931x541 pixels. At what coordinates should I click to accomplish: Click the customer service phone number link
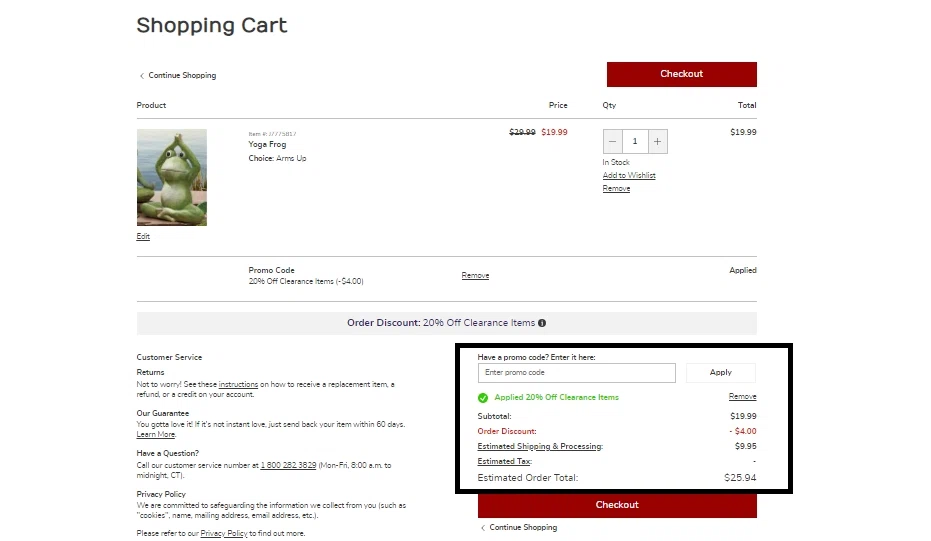point(288,466)
